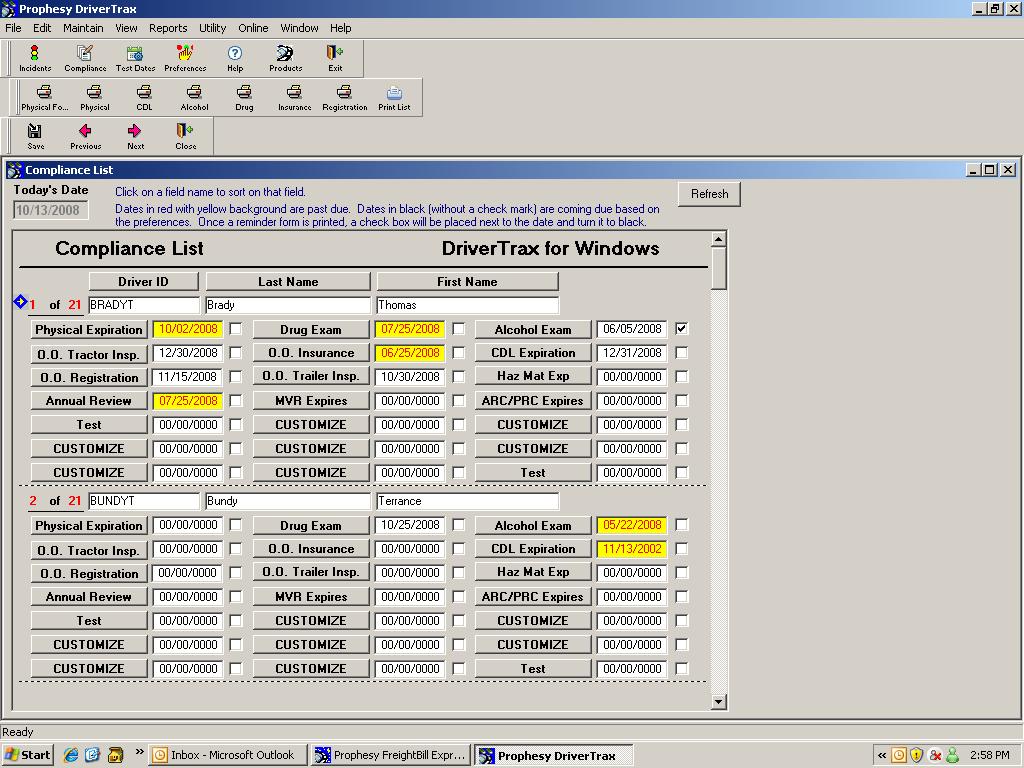Click Brady's ARC/PRC Expires button
Viewport: 1024px width, 768px height.
[533, 401]
